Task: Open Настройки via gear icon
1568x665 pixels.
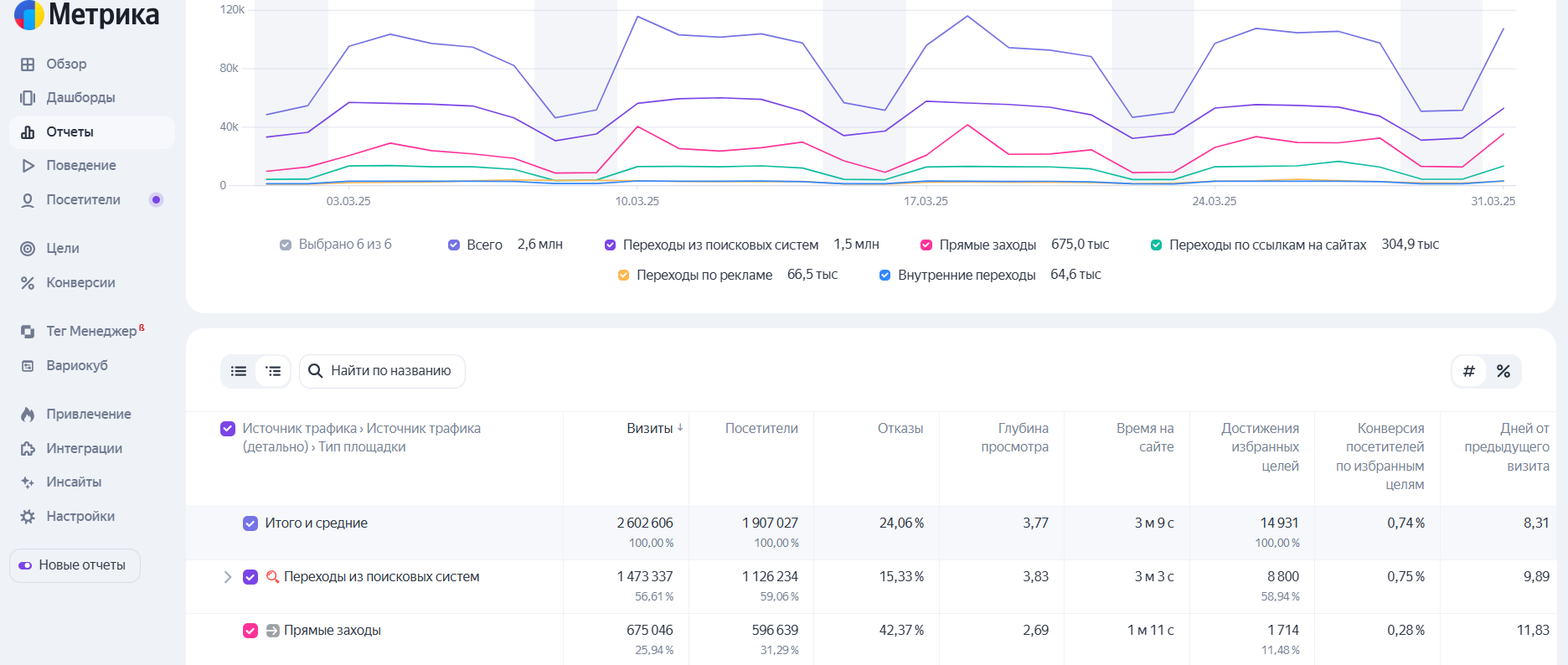Action: pyautogui.click(x=28, y=517)
